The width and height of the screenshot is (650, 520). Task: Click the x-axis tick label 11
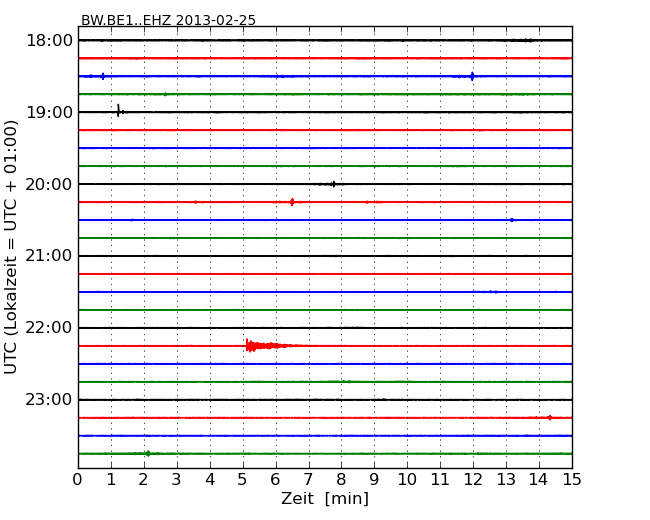pyautogui.click(x=440, y=479)
